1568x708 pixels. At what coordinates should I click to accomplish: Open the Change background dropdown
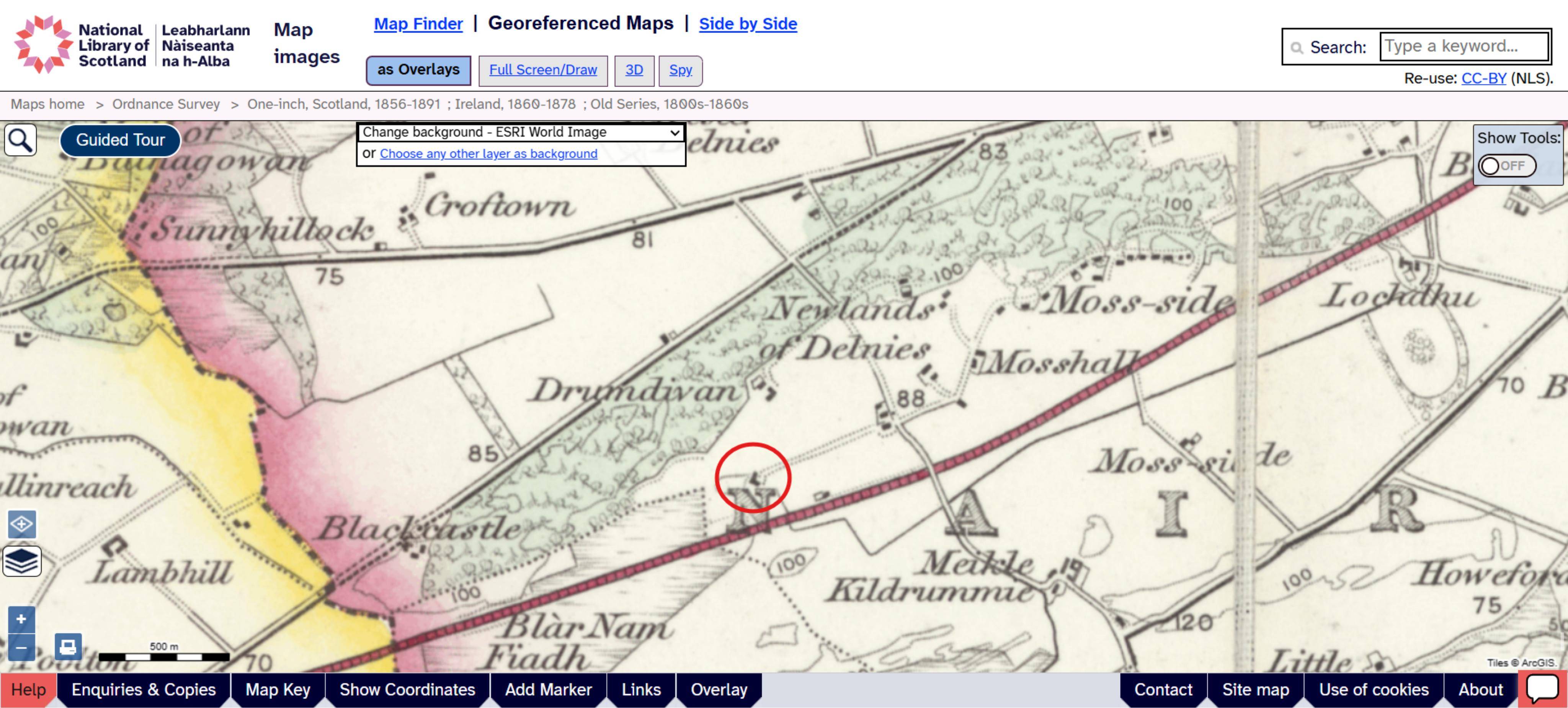(521, 132)
